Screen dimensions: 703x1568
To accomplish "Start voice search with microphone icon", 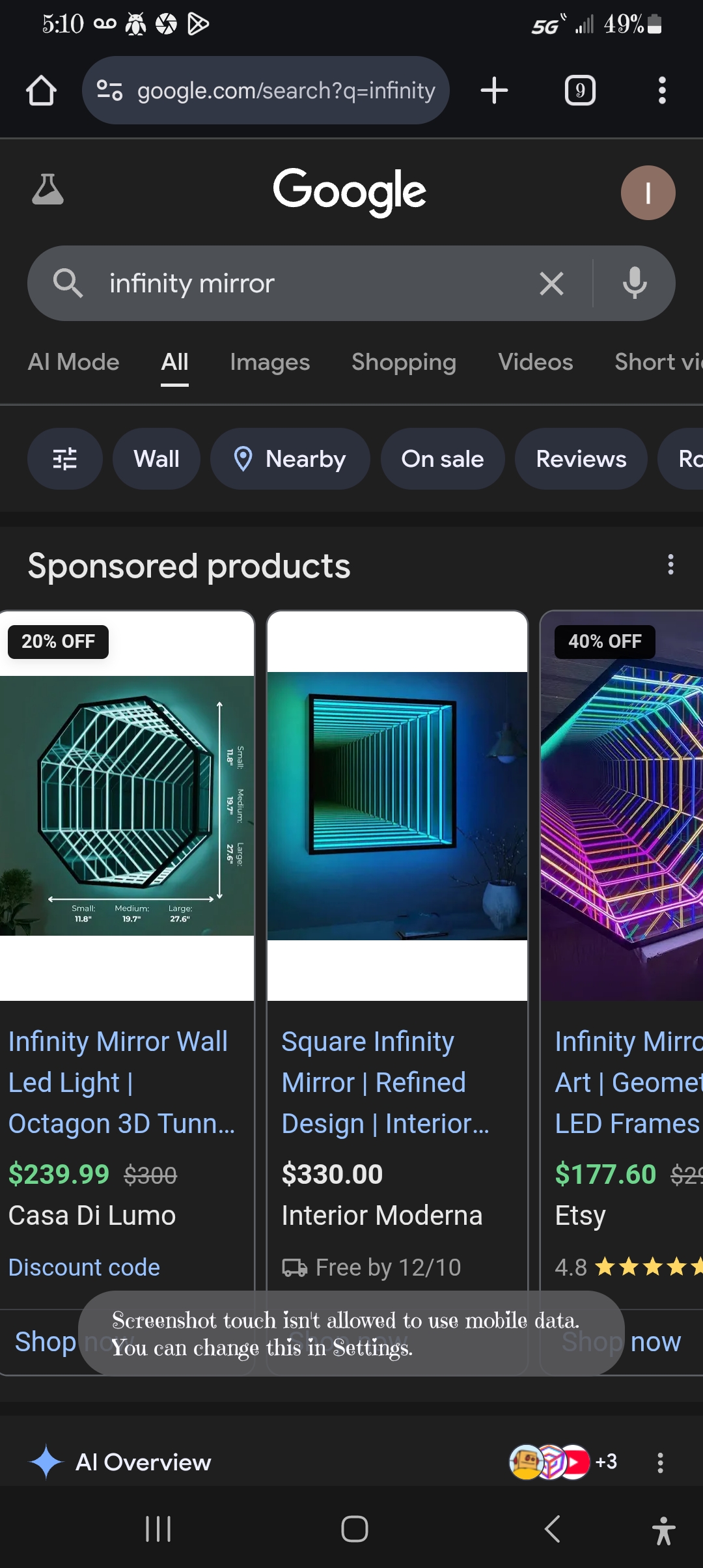I will 635,284.
